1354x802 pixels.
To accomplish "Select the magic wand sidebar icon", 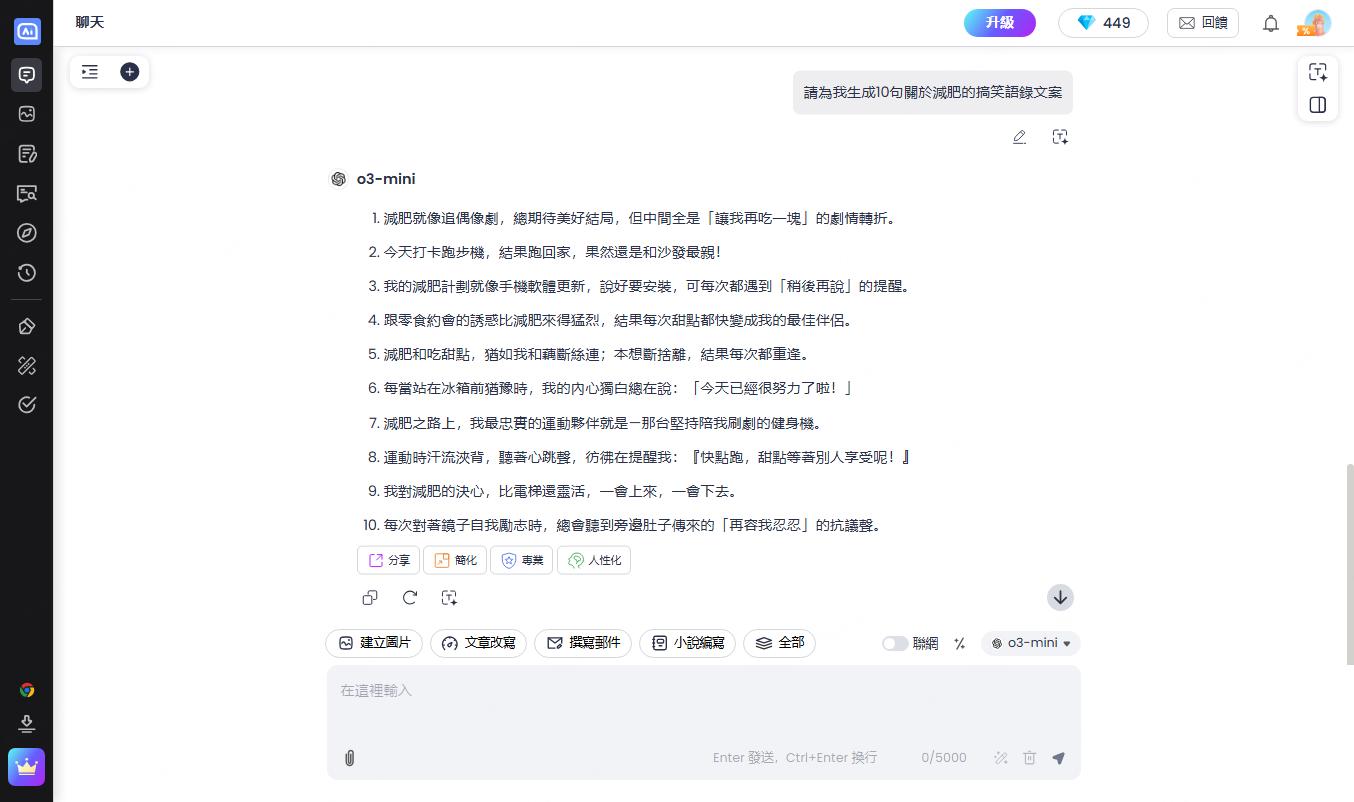I will pos(27,366).
